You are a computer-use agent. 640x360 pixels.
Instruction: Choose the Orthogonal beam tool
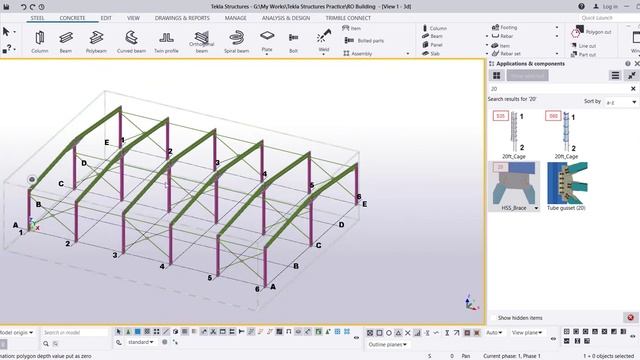coord(202,42)
